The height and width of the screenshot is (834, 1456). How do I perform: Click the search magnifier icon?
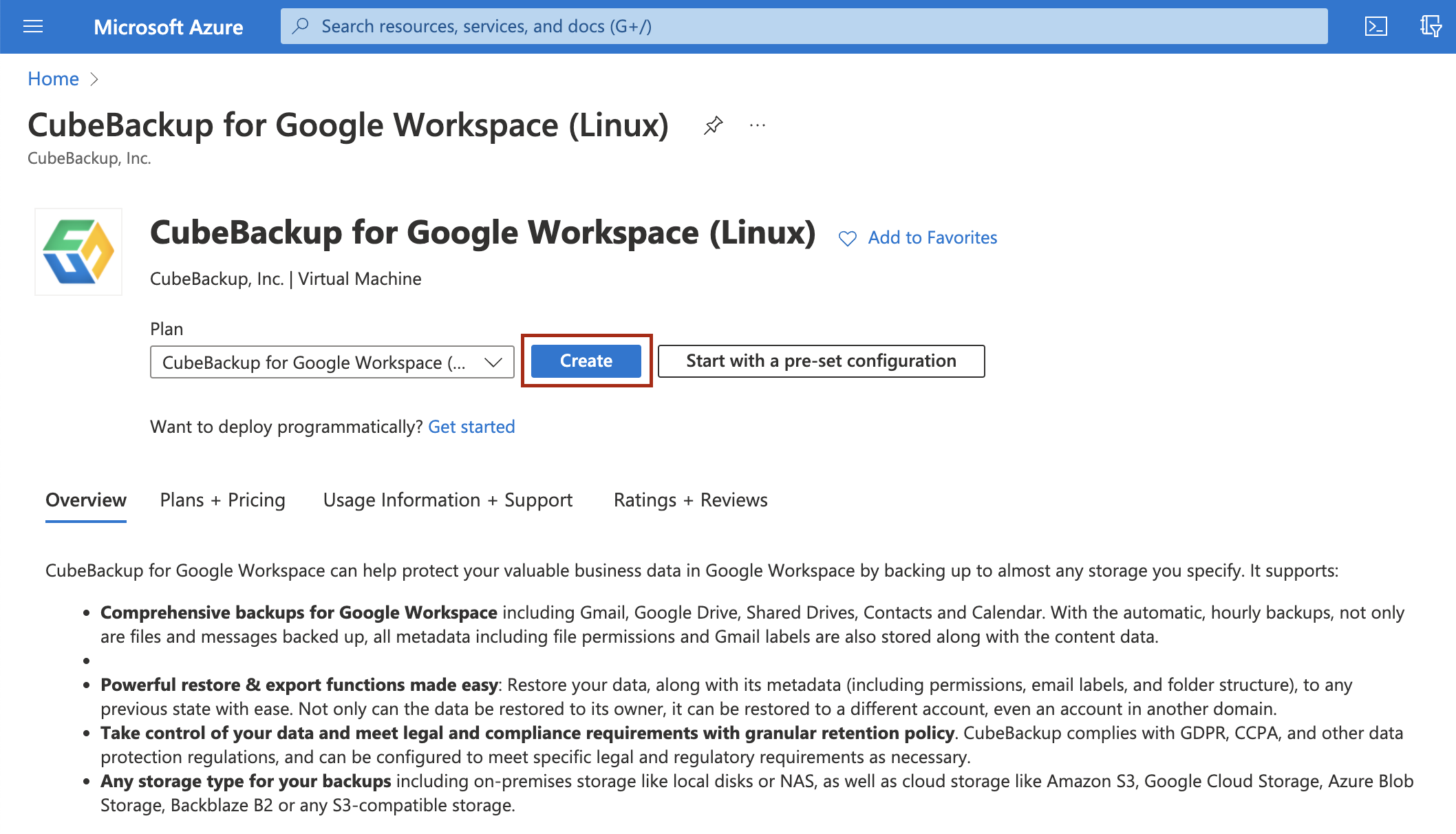[300, 26]
